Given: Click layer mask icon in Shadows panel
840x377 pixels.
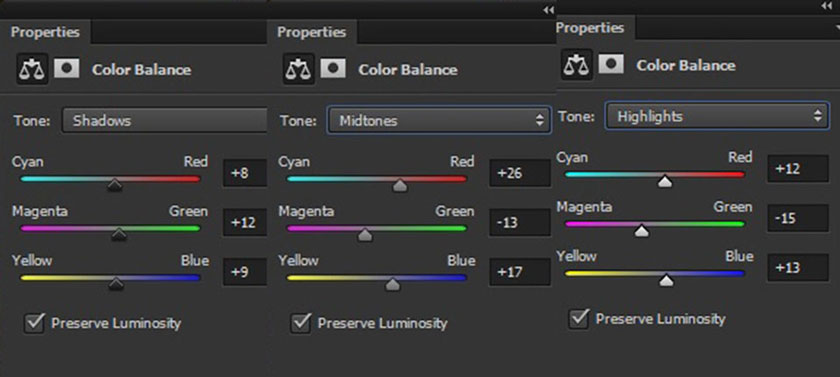Looking at the screenshot, I should [x=67, y=69].
